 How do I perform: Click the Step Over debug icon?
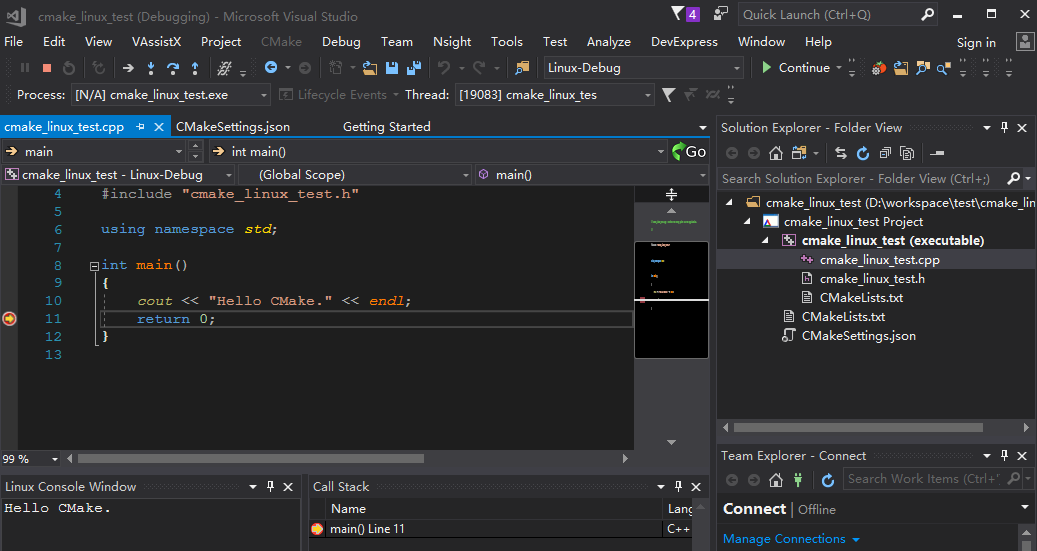[172, 68]
